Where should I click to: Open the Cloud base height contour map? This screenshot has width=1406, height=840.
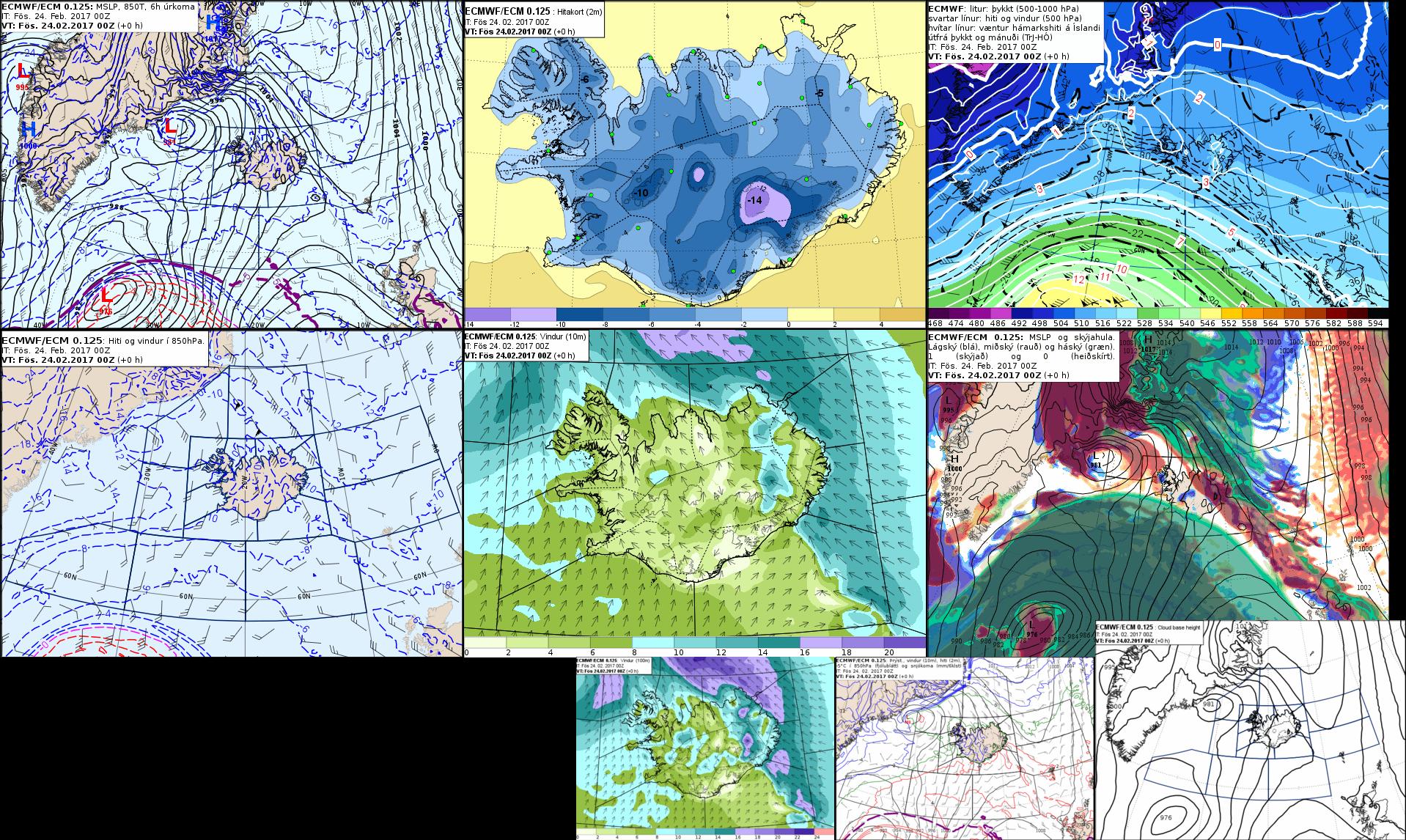[1251, 730]
